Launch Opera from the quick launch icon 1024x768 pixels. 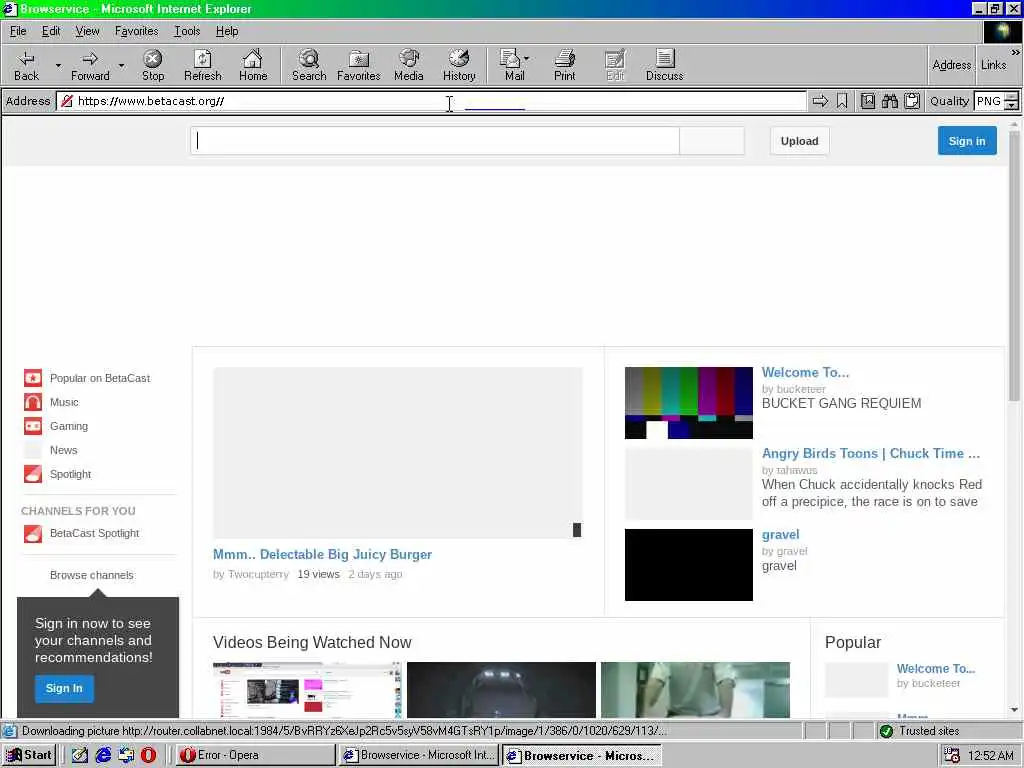pyautogui.click(x=148, y=755)
